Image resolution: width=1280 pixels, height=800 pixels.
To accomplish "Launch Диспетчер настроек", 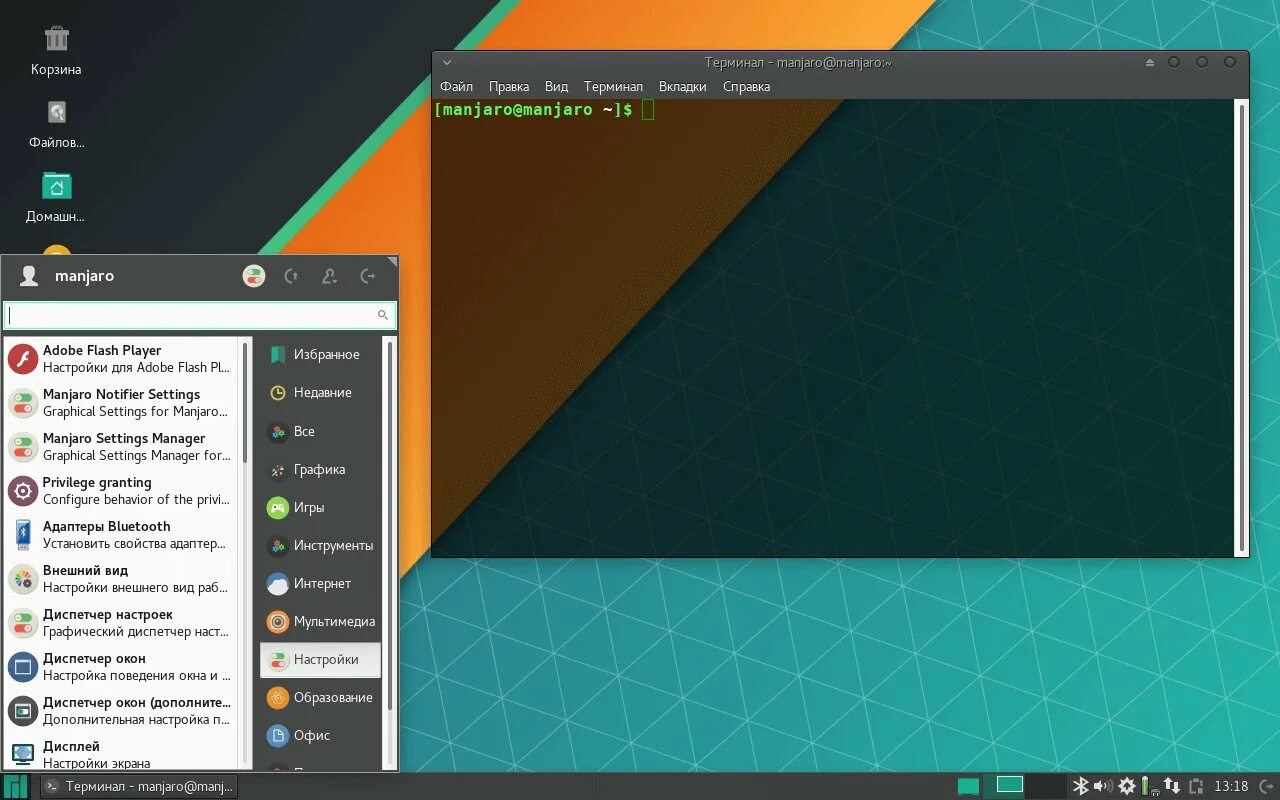I will 121,622.
